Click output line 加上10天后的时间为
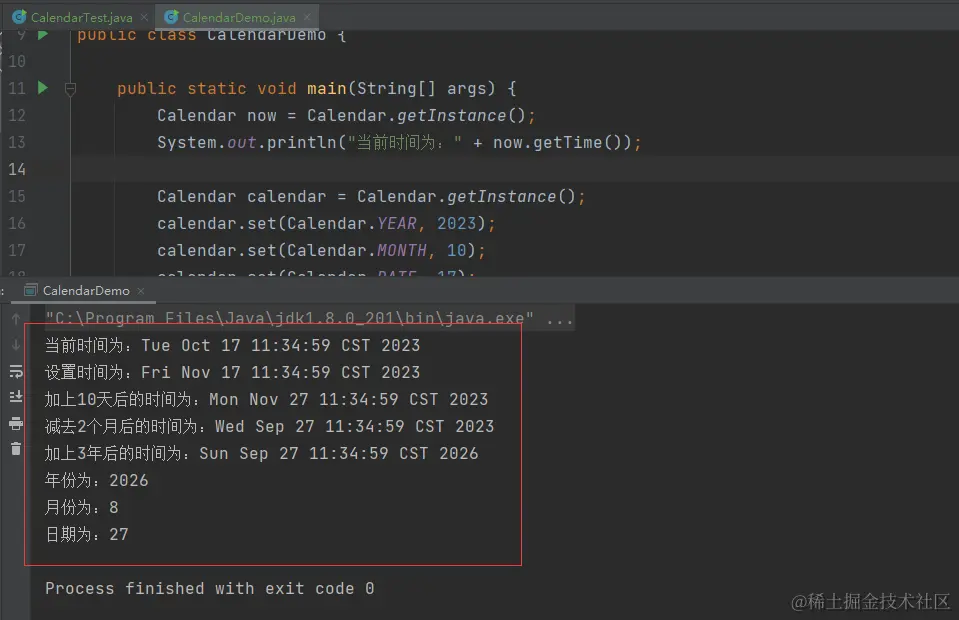 click(x=266, y=399)
